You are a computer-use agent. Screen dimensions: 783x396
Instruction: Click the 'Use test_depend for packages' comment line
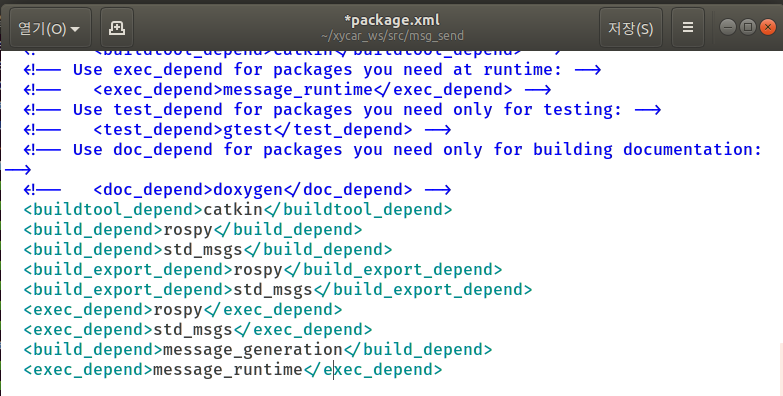click(342, 109)
